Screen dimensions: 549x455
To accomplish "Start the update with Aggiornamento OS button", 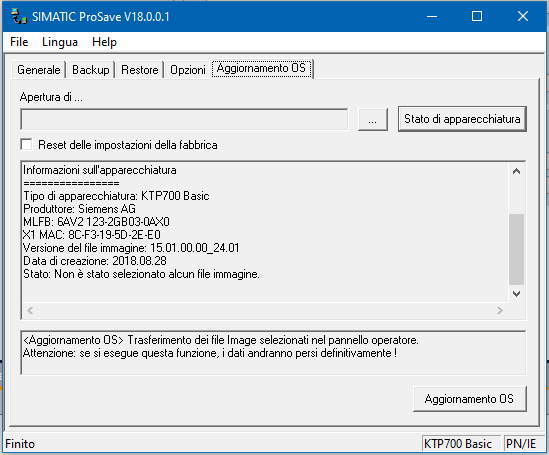I will [x=470, y=399].
